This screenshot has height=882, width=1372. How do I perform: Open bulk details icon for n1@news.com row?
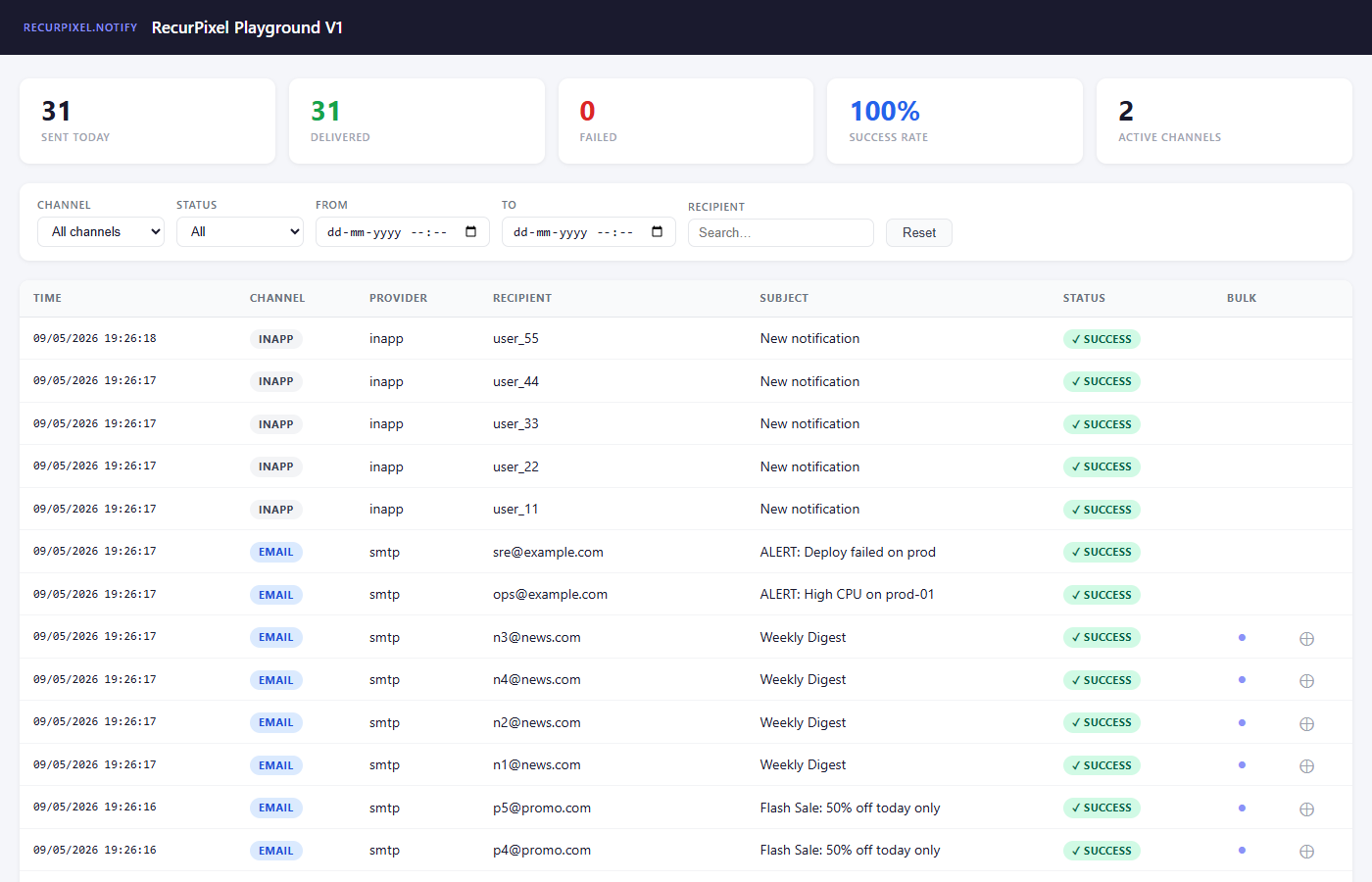[1306, 766]
